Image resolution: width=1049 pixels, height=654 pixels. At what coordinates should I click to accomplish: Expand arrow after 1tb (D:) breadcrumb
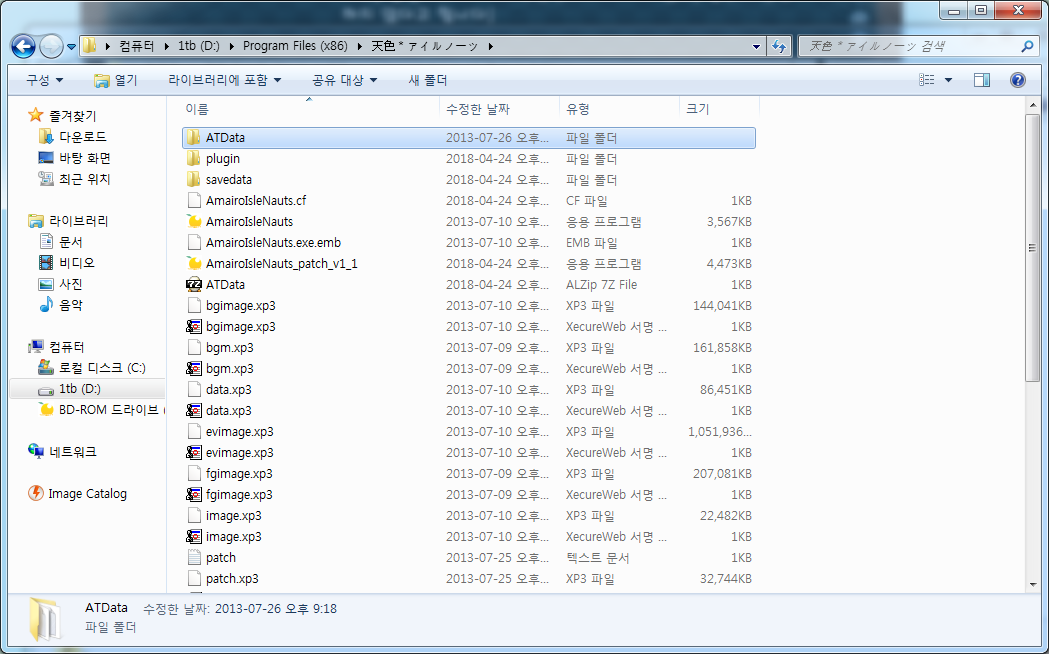coord(231,46)
